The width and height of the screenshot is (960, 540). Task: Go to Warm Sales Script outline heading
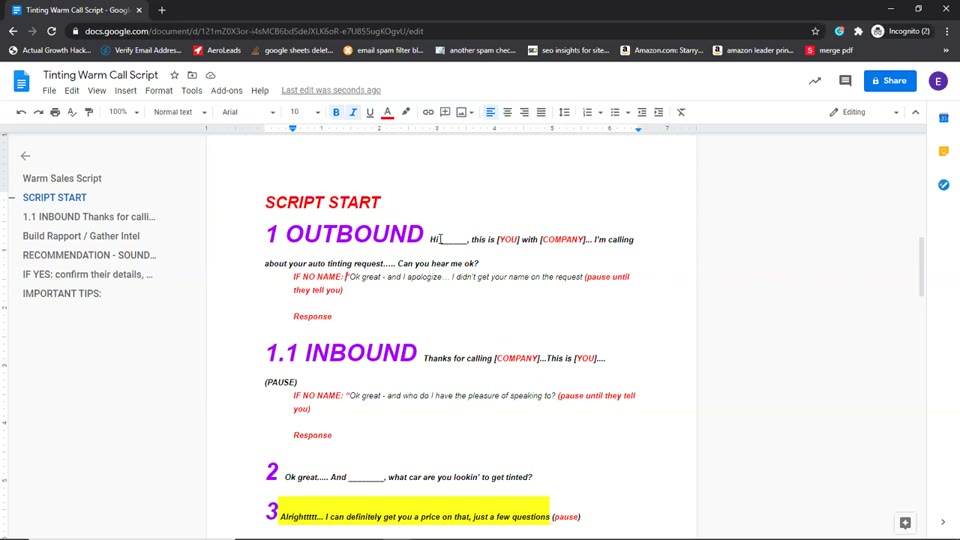62,178
